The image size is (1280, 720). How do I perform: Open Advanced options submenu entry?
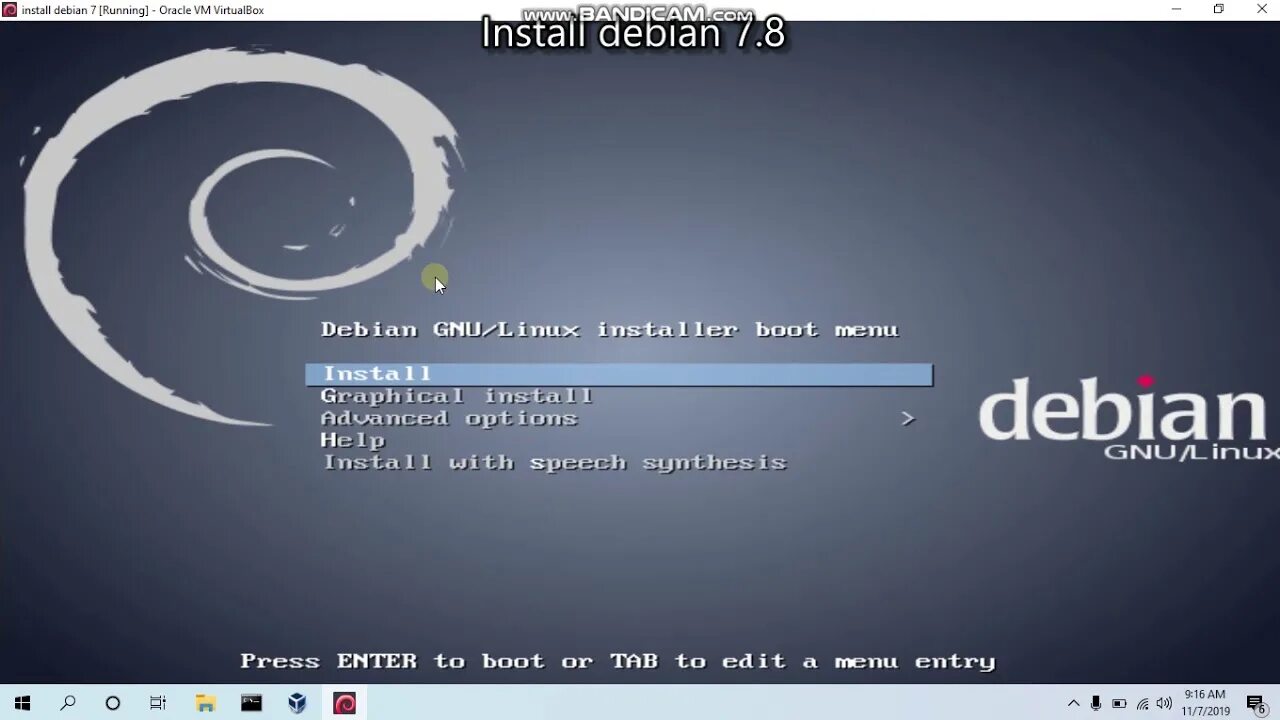pos(449,418)
